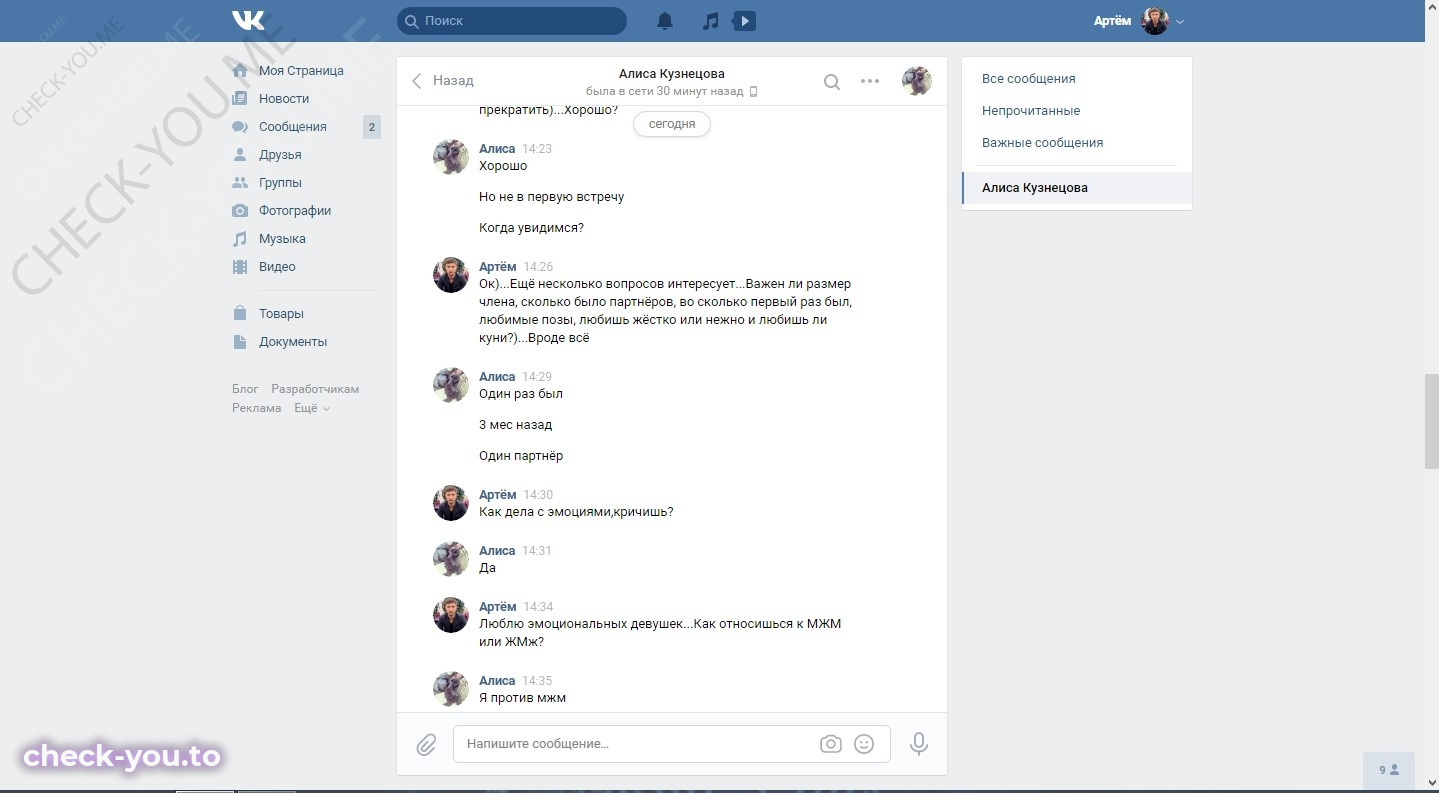This screenshot has height=793, width=1439.
Task: Go back with the Назад button
Action: pos(443,81)
